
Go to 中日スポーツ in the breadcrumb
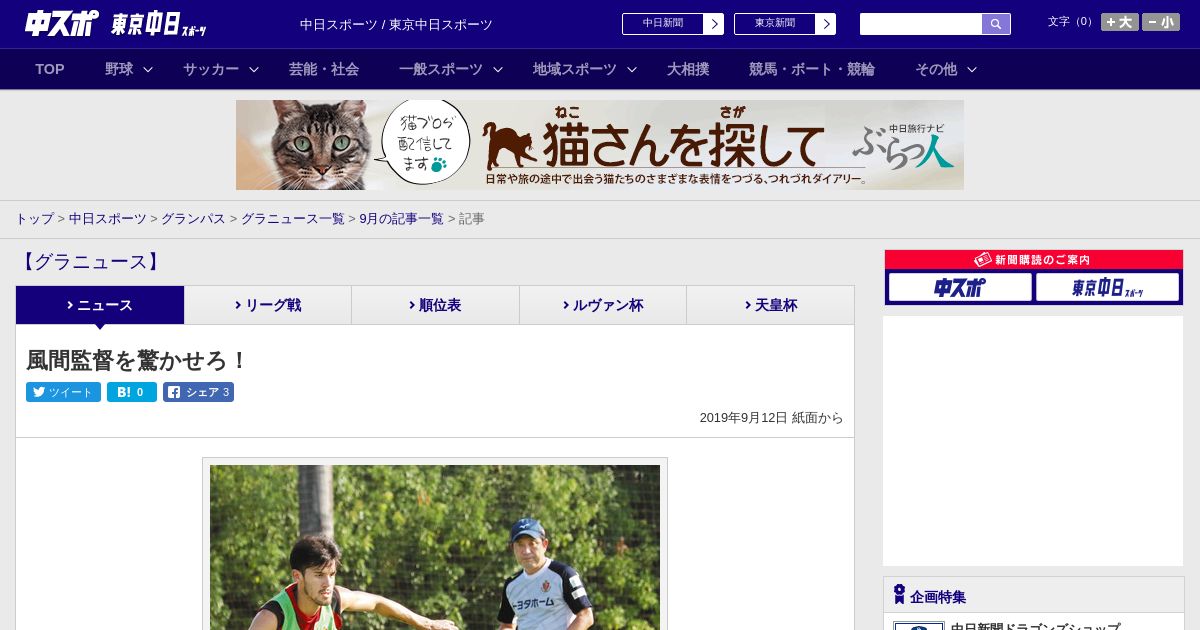click(108, 219)
